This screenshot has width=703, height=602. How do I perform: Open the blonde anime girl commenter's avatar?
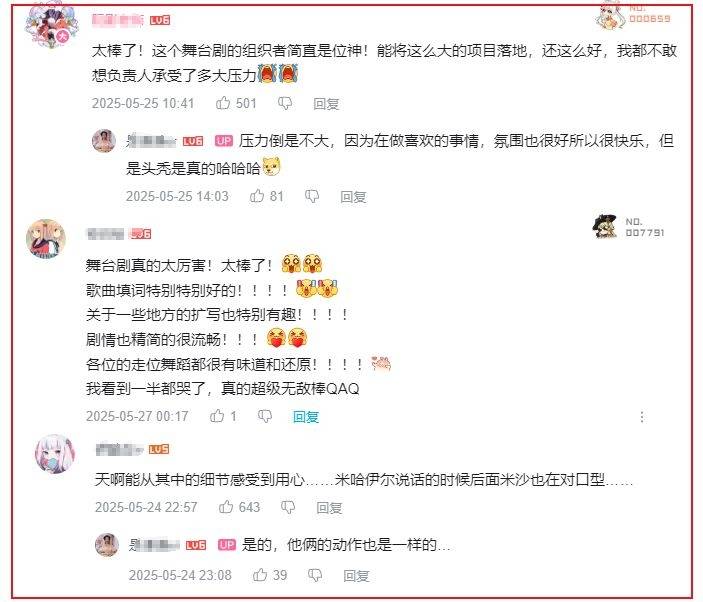click(46, 239)
